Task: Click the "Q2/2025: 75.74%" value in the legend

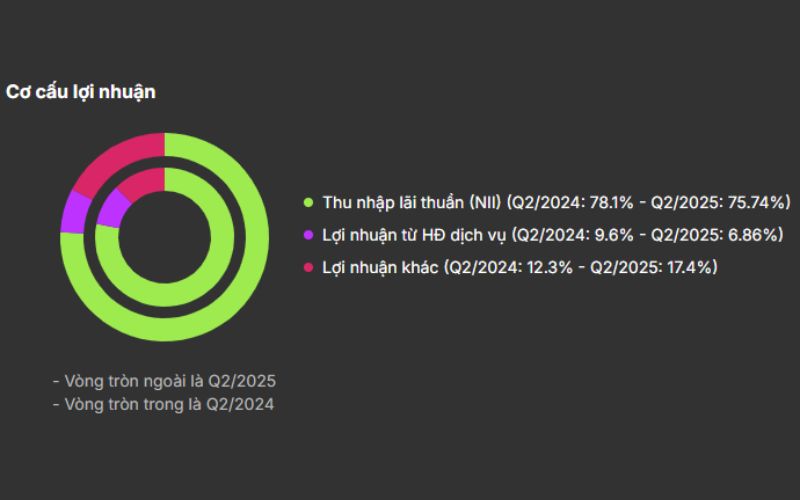Action: pyautogui.click(x=720, y=203)
